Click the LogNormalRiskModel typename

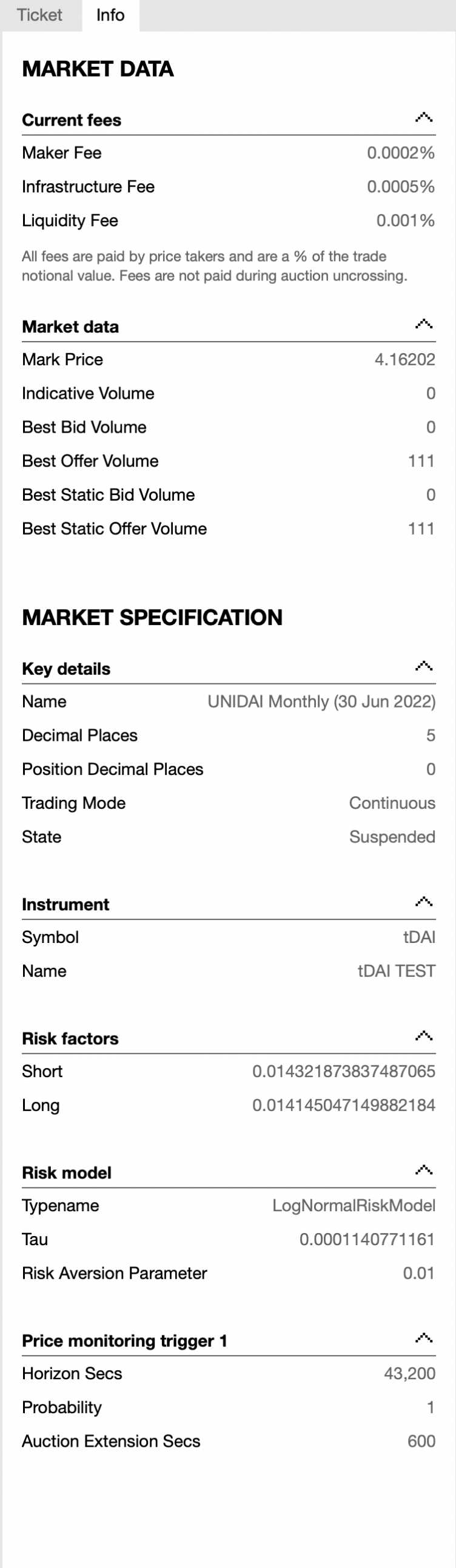click(355, 1205)
